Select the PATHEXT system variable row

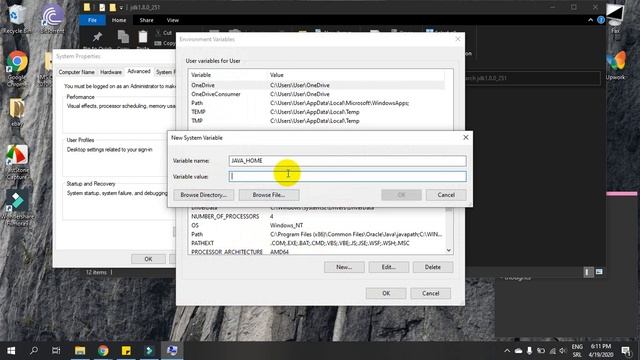click(x=317, y=243)
